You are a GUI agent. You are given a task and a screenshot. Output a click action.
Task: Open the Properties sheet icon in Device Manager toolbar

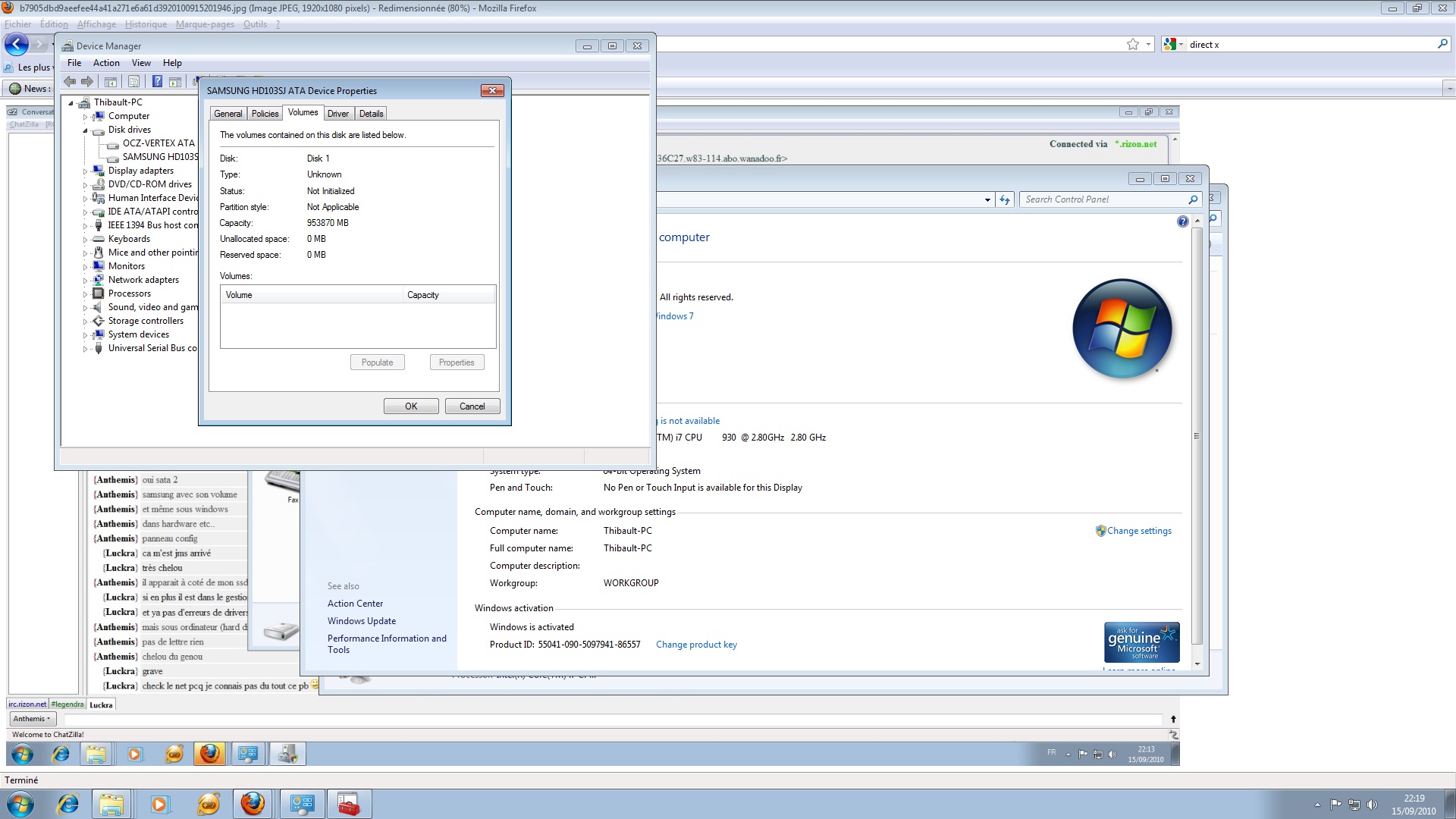[x=133, y=81]
